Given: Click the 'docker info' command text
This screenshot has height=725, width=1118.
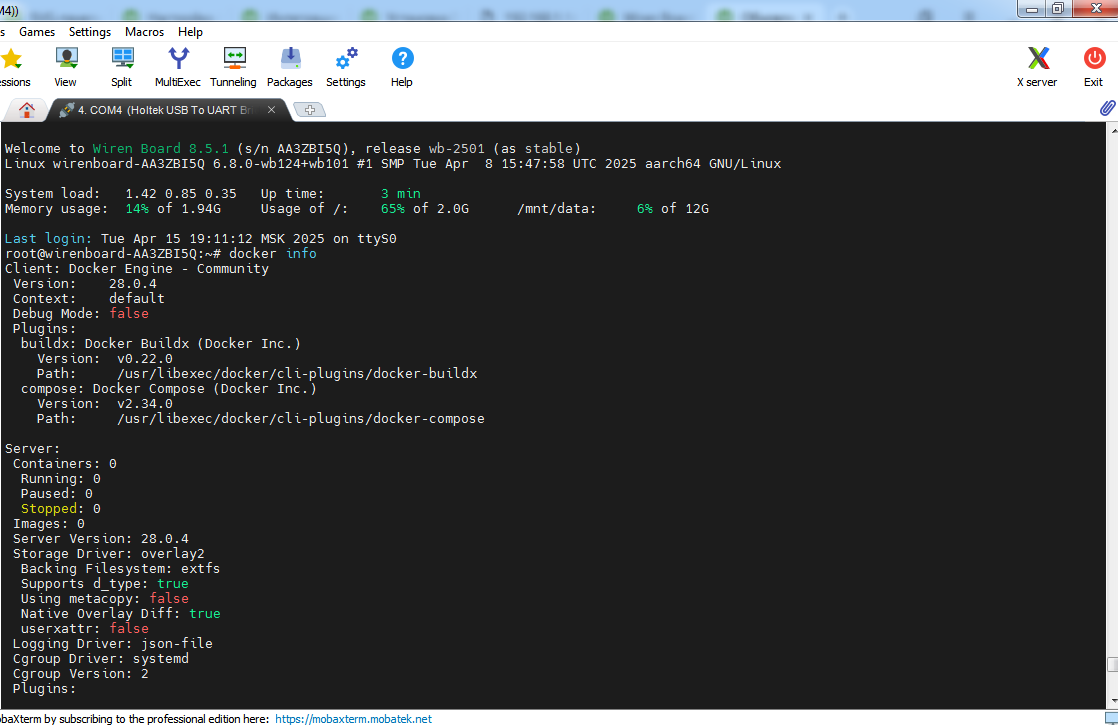Looking at the screenshot, I should click(272, 254).
